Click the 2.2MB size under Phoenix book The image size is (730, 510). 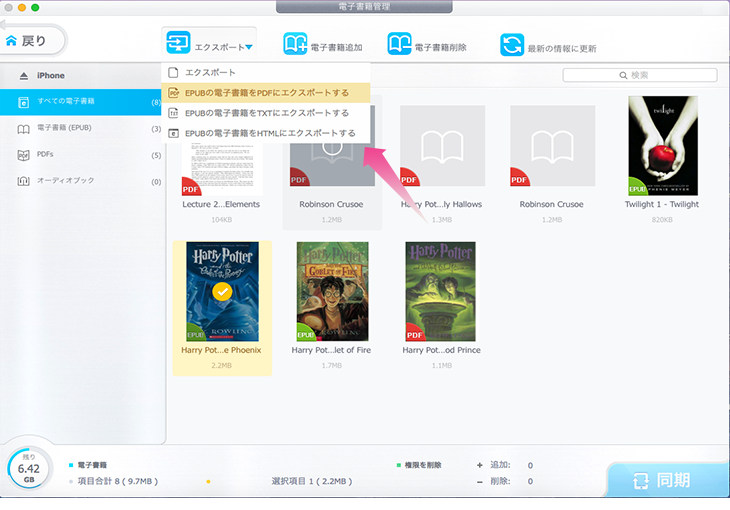pyautogui.click(x=222, y=366)
